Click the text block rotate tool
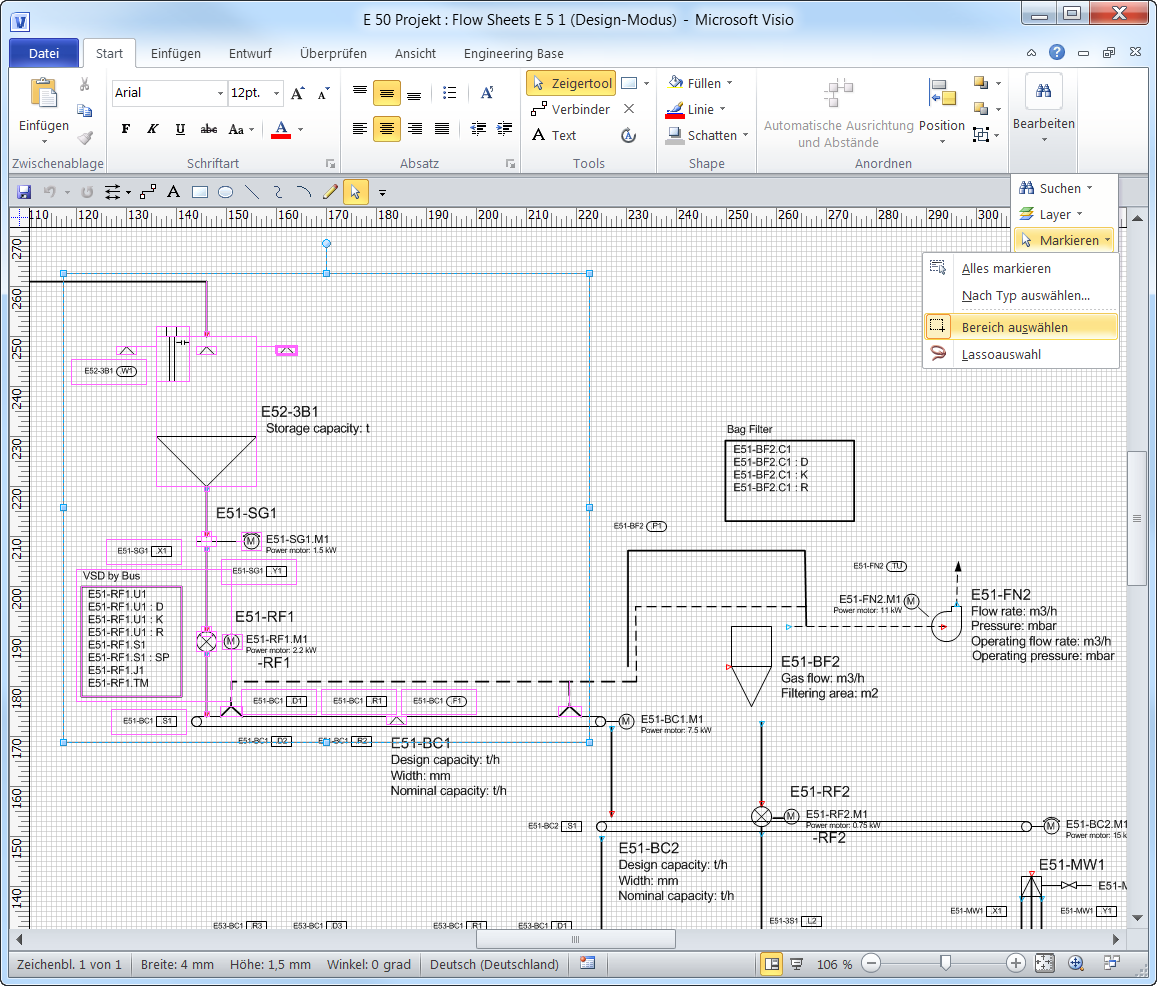The image size is (1157, 986). [x=629, y=135]
